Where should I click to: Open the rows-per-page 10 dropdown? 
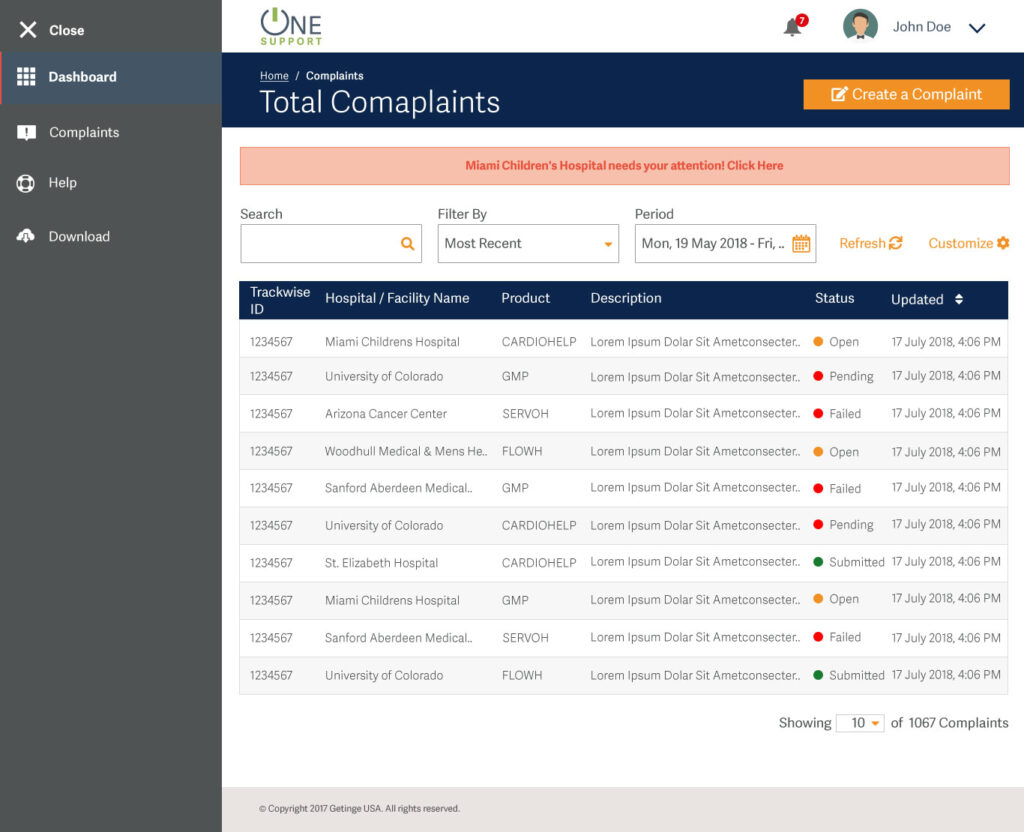(860, 723)
